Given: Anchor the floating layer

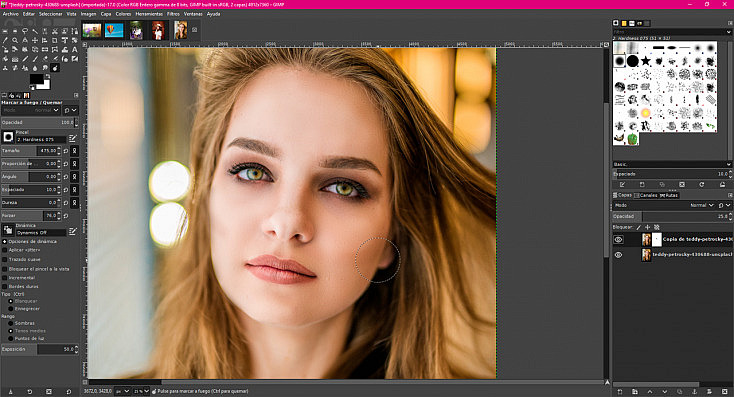Looking at the screenshot, I should (x=694, y=391).
